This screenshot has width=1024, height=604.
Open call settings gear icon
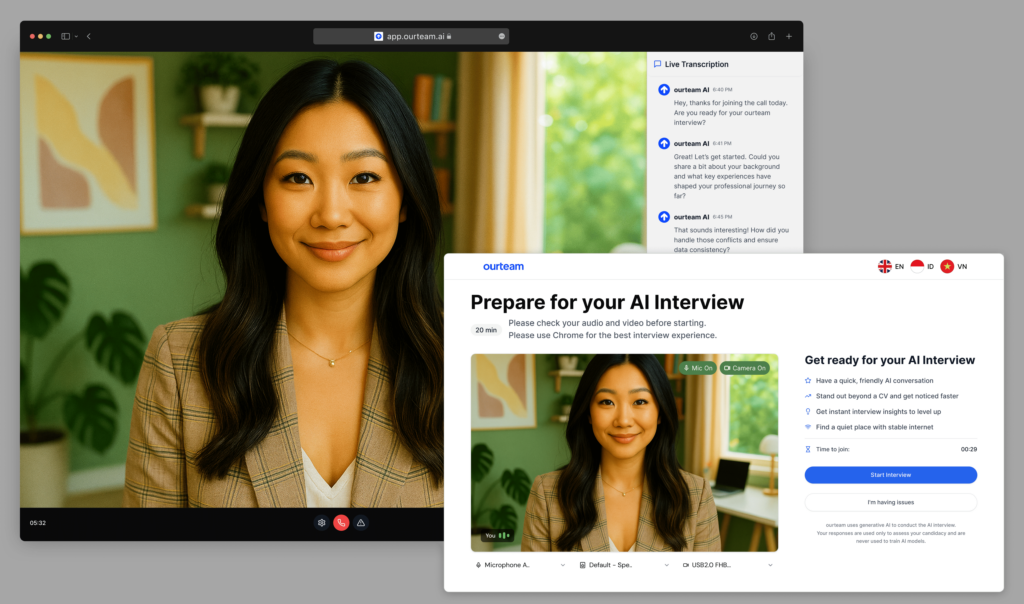pyautogui.click(x=321, y=522)
